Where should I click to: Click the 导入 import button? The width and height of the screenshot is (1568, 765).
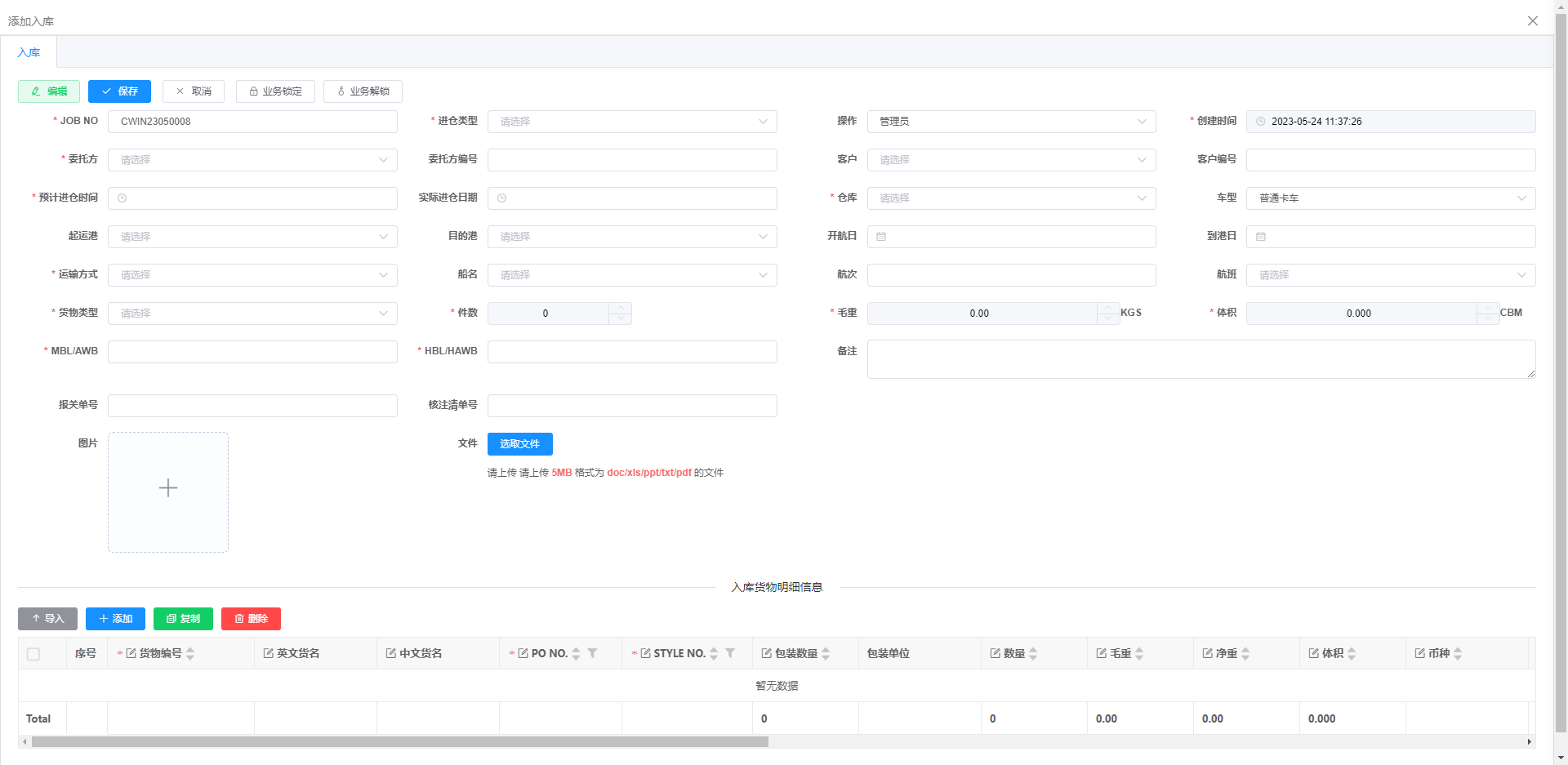tap(47, 619)
